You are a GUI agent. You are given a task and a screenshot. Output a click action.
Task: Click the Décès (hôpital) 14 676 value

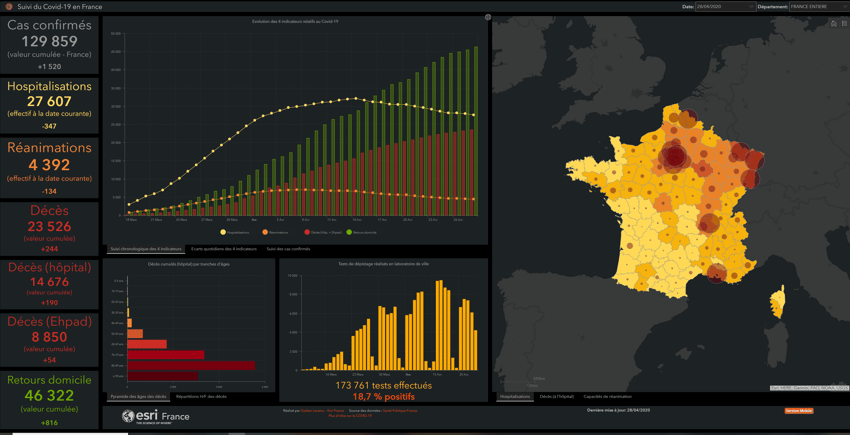[49, 282]
